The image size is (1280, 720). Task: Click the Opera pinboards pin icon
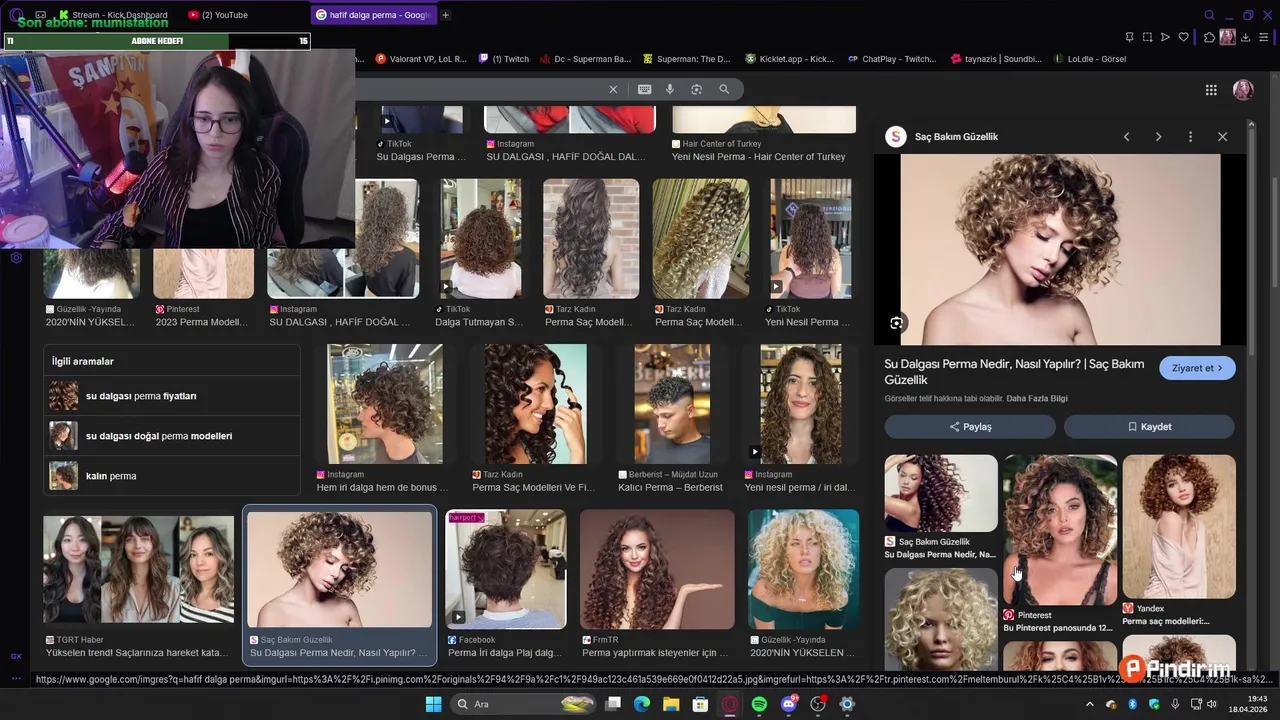tap(1129, 37)
